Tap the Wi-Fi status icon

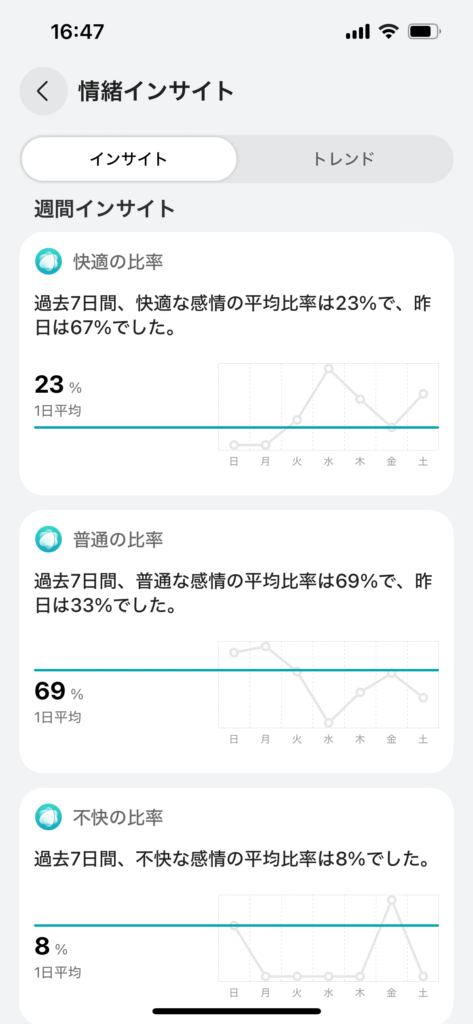click(x=389, y=31)
